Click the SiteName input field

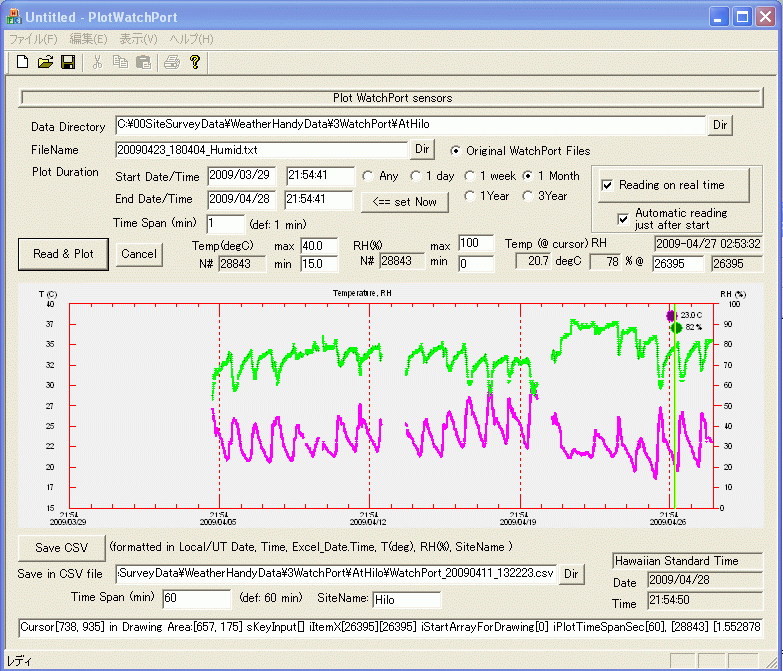406,600
